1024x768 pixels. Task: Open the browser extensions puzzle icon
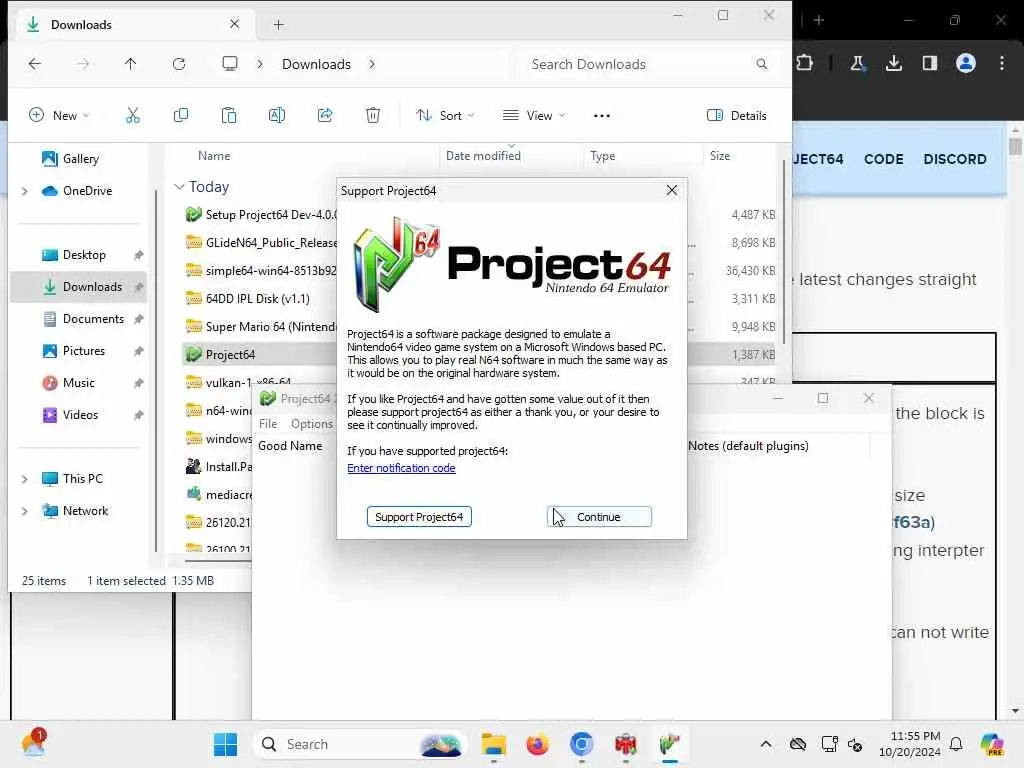pos(805,63)
